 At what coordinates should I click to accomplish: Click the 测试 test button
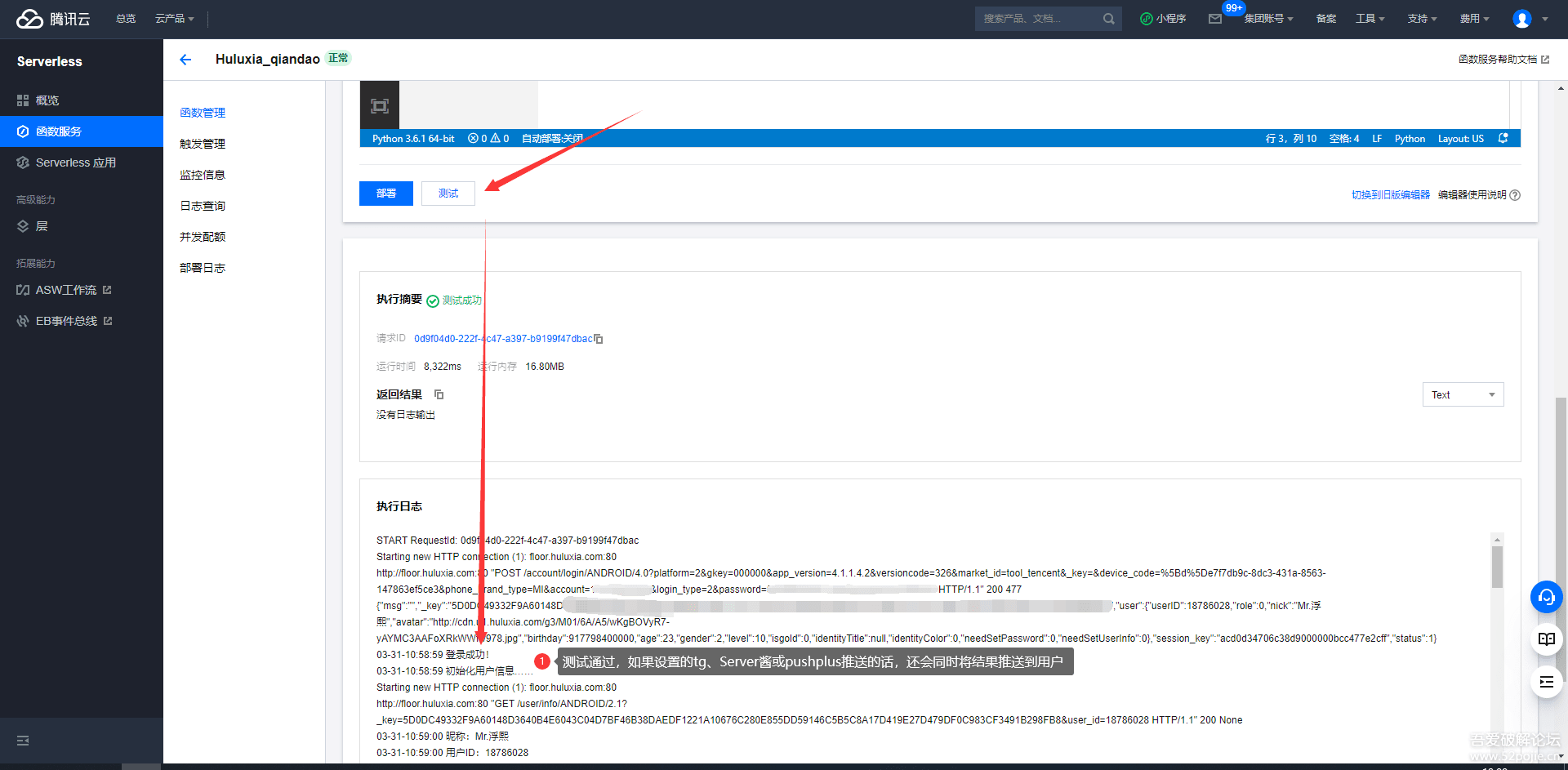coord(448,194)
